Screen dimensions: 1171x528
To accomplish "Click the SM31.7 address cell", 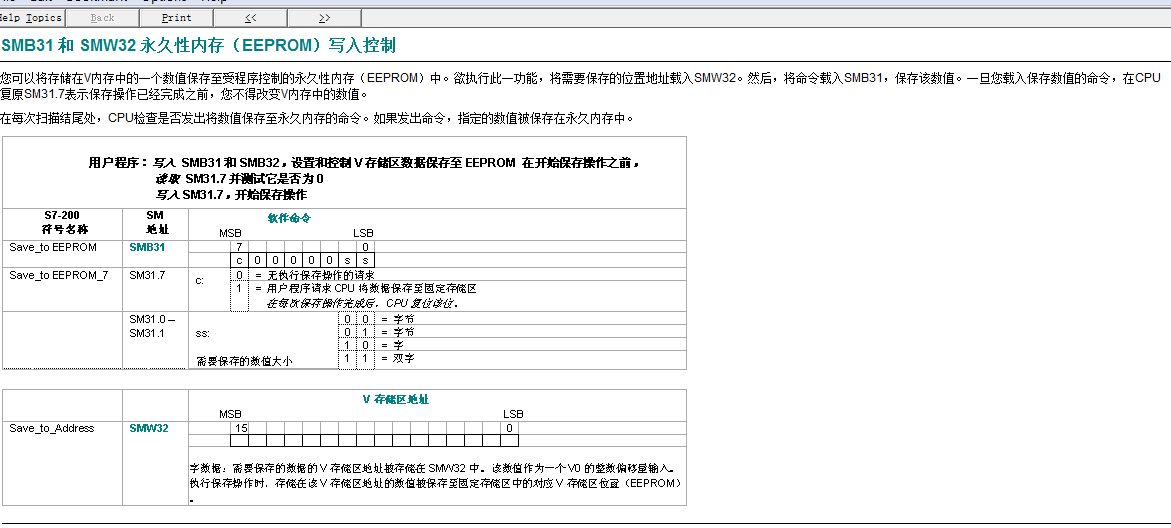I will pos(147,274).
